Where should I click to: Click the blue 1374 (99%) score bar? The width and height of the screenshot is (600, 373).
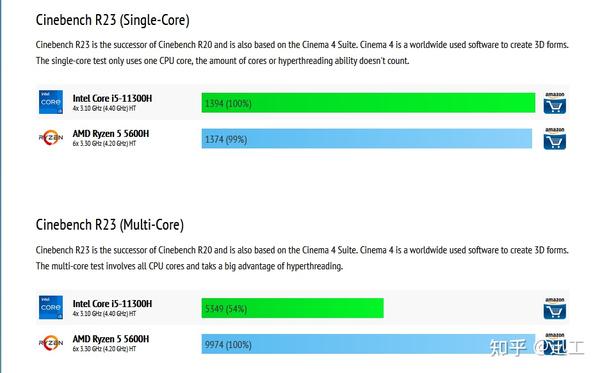click(367, 138)
